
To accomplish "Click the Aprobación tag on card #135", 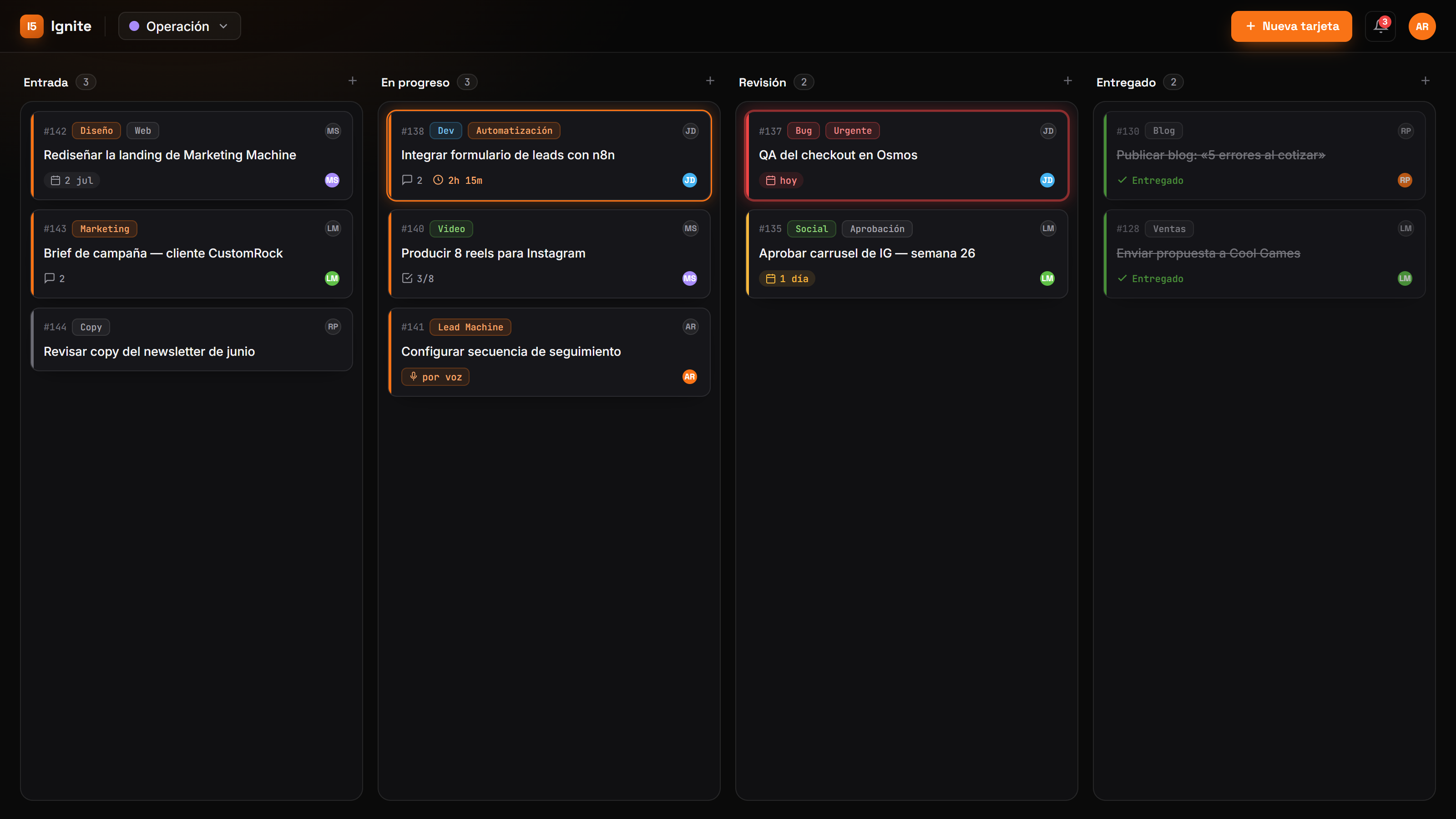I will [x=877, y=229].
